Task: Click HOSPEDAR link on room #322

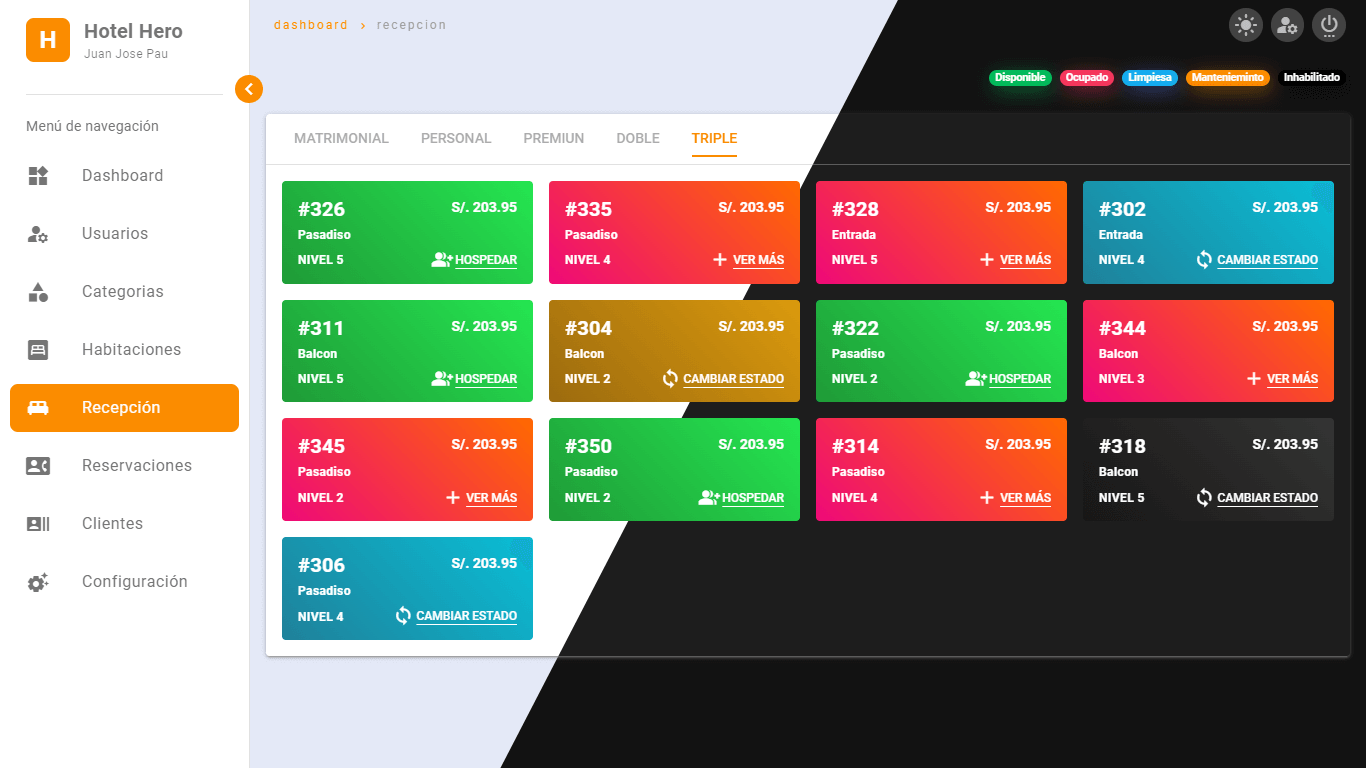Action: pos(1020,379)
